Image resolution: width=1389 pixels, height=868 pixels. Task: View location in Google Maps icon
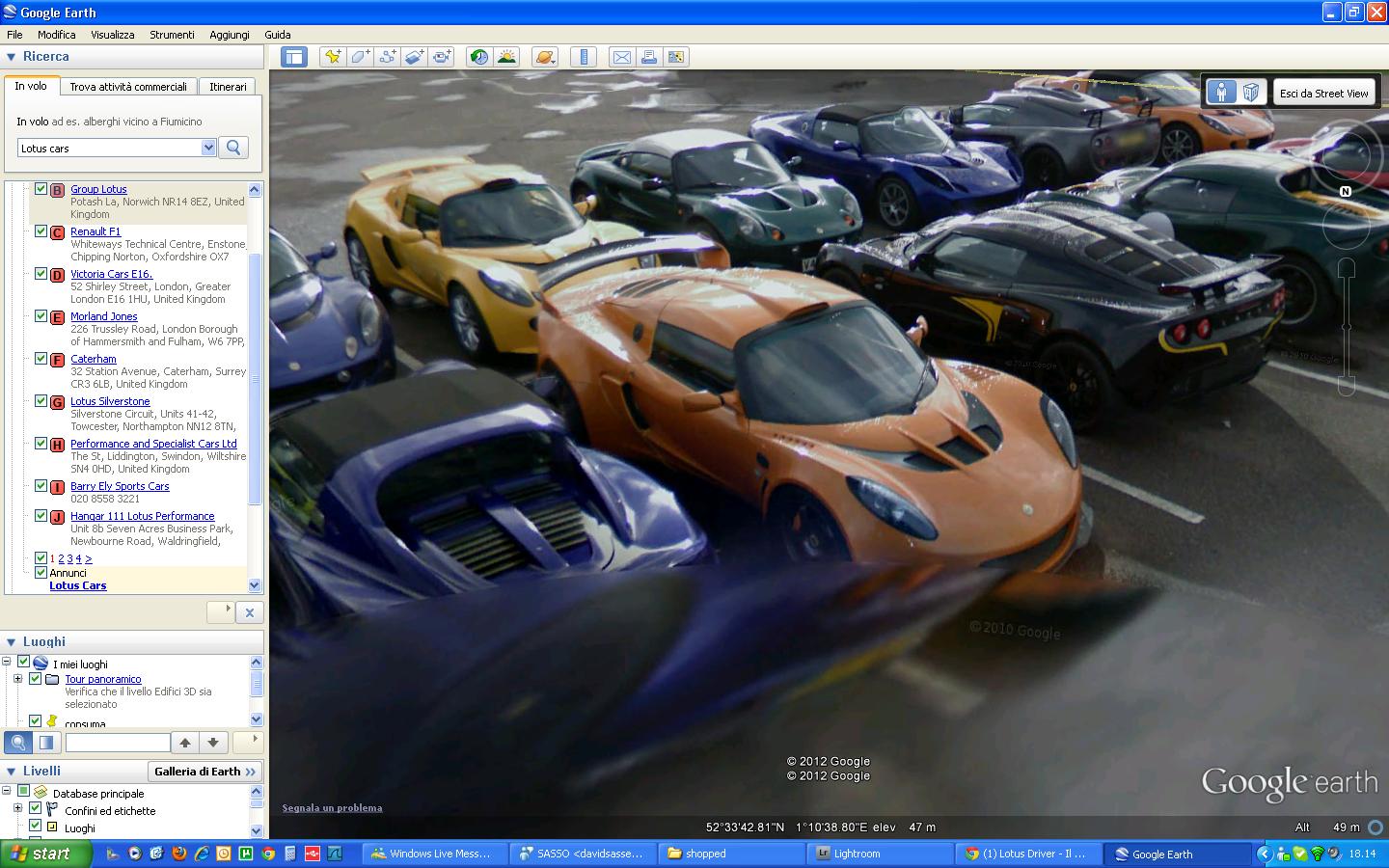[x=675, y=57]
